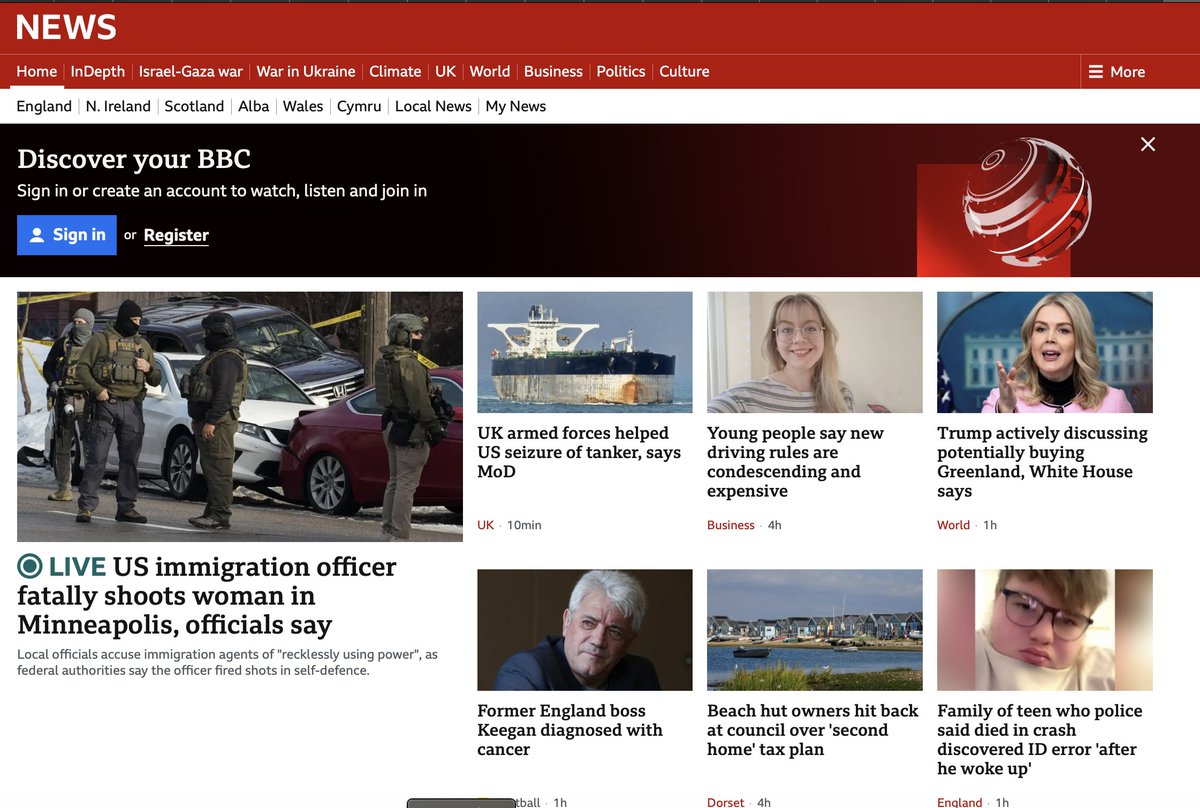Viewport: 1200px width, 808px height.
Task: Open the UK news tab
Action: coord(445,72)
